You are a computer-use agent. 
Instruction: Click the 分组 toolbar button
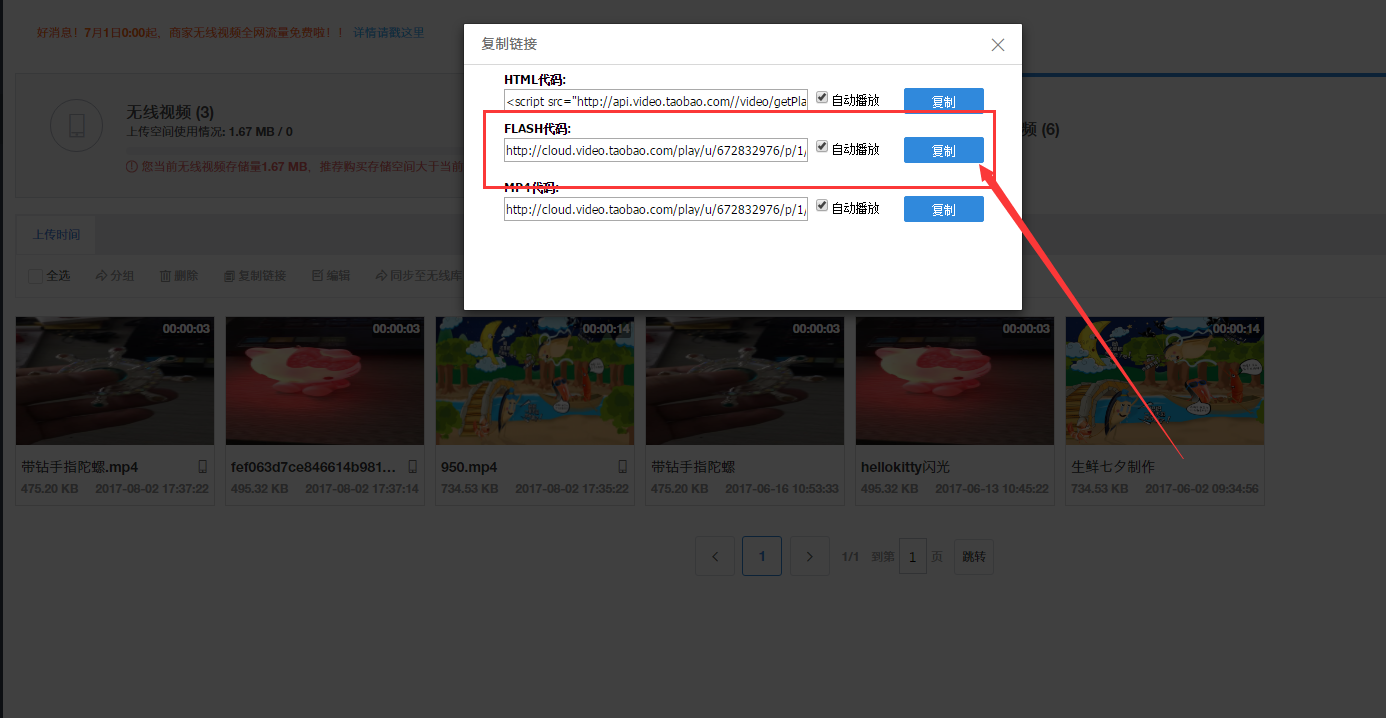point(115,276)
